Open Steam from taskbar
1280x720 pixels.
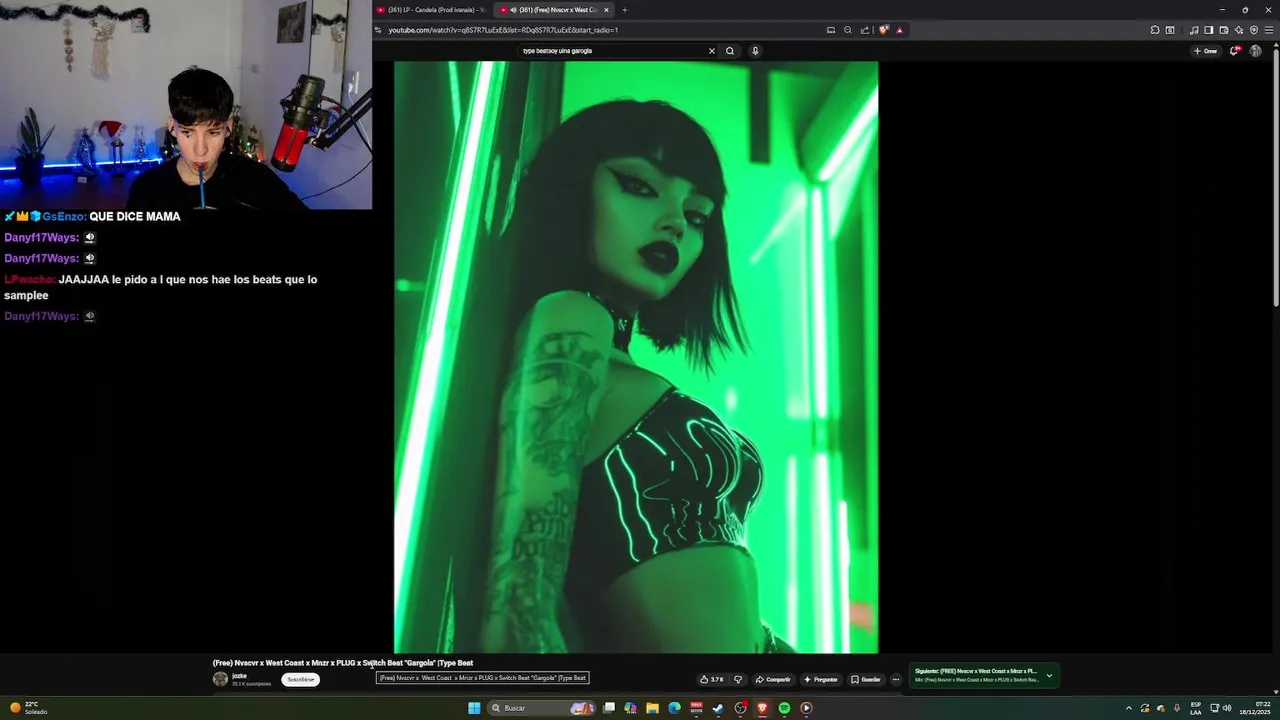click(x=718, y=708)
